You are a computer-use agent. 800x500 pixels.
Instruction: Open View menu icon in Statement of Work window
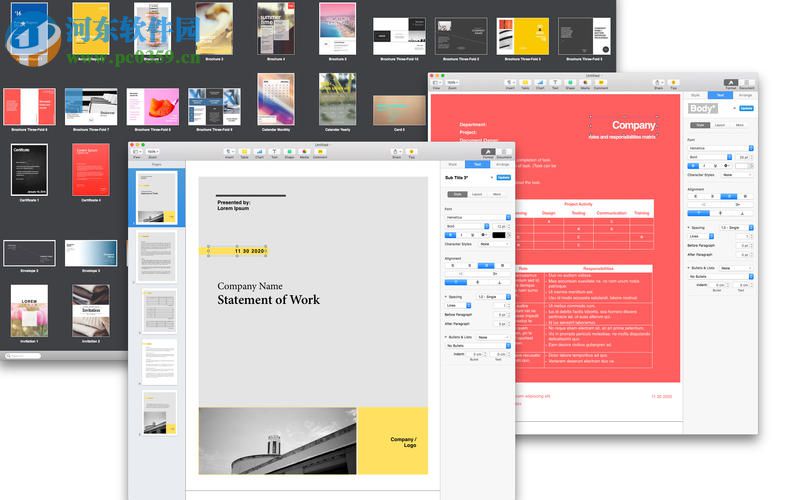[x=137, y=152]
